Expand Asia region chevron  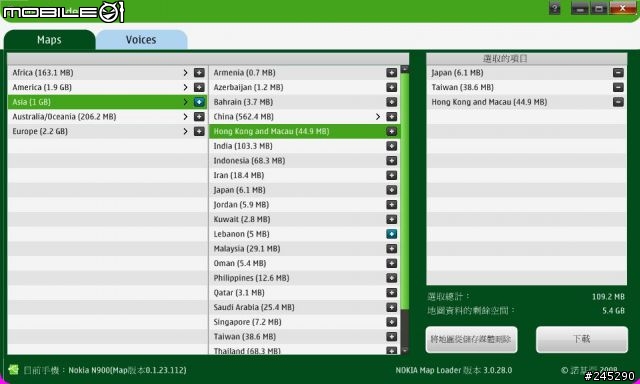tap(185, 102)
